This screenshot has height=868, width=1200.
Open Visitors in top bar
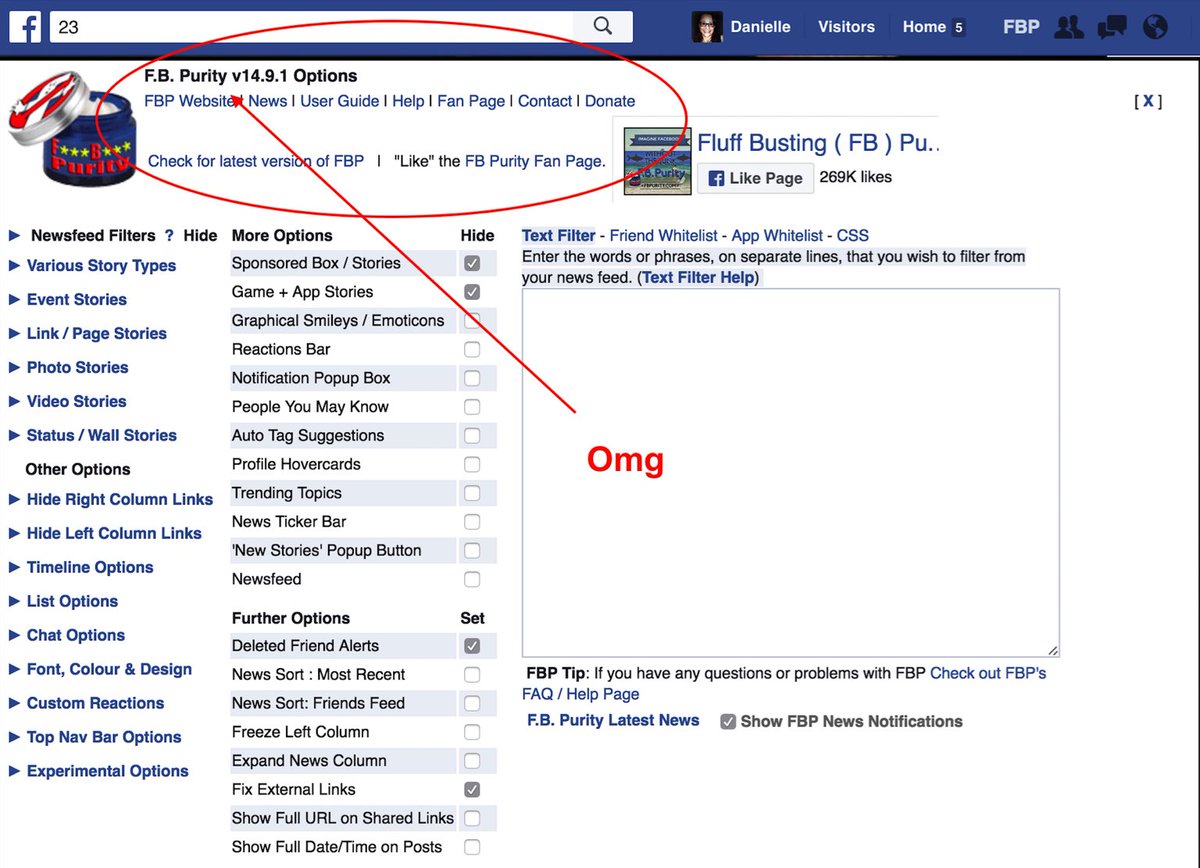[x=846, y=27]
